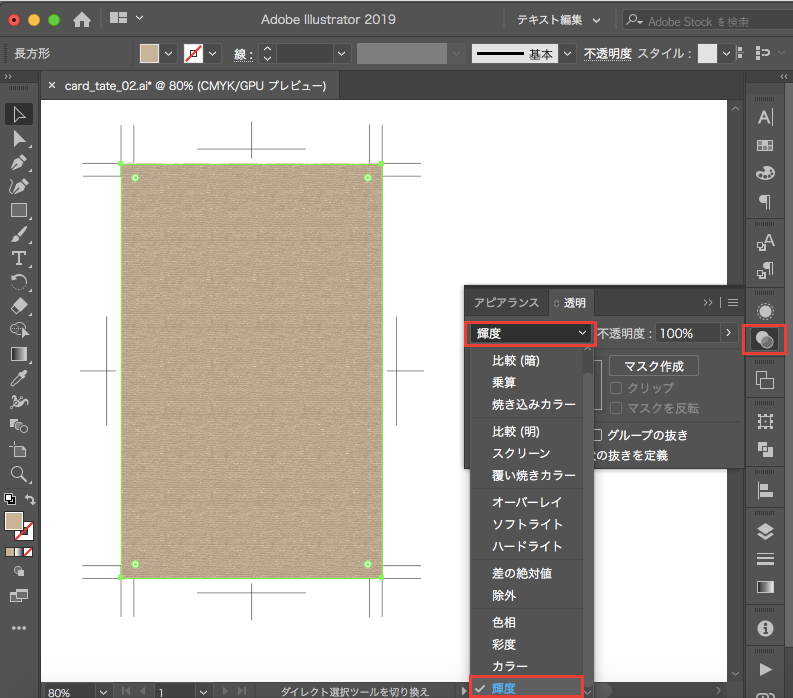Image resolution: width=793 pixels, height=698 pixels.
Task: Open the Transparency panel icon
Action: pyautogui.click(x=765, y=340)
